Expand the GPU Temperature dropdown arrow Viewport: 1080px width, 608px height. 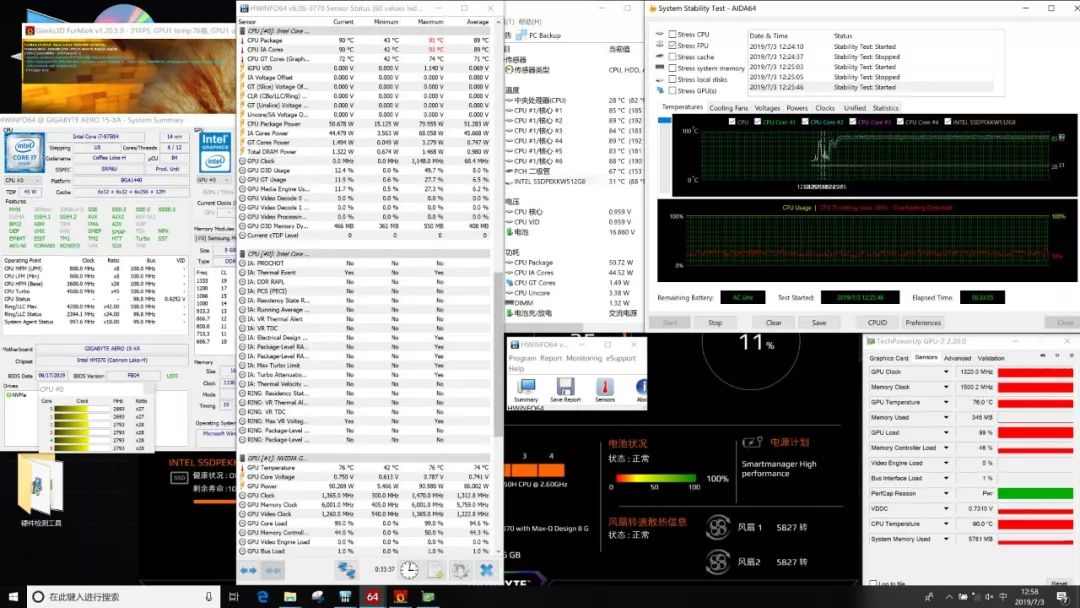click(946, 402)
